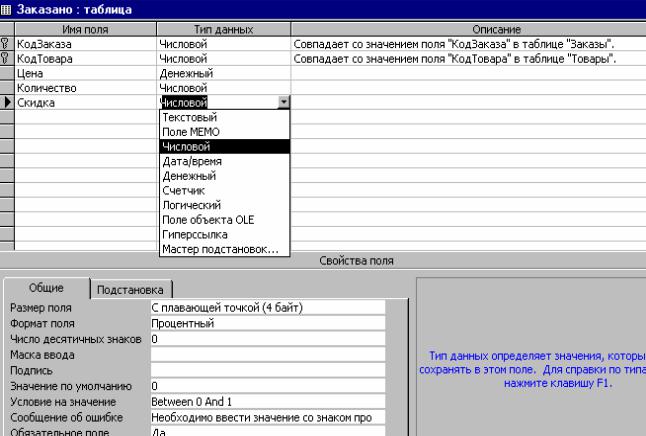Click the Числовой type cell for Количество
The height and width of the screenshot is (436, 646).
point(224,88)
